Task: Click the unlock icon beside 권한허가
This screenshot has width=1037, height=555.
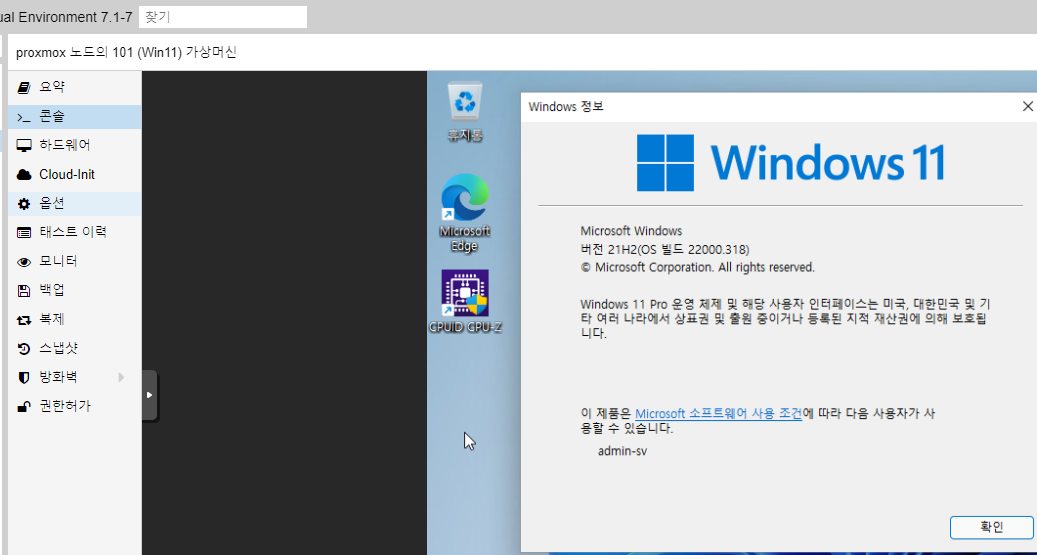Action: [24, 406]
